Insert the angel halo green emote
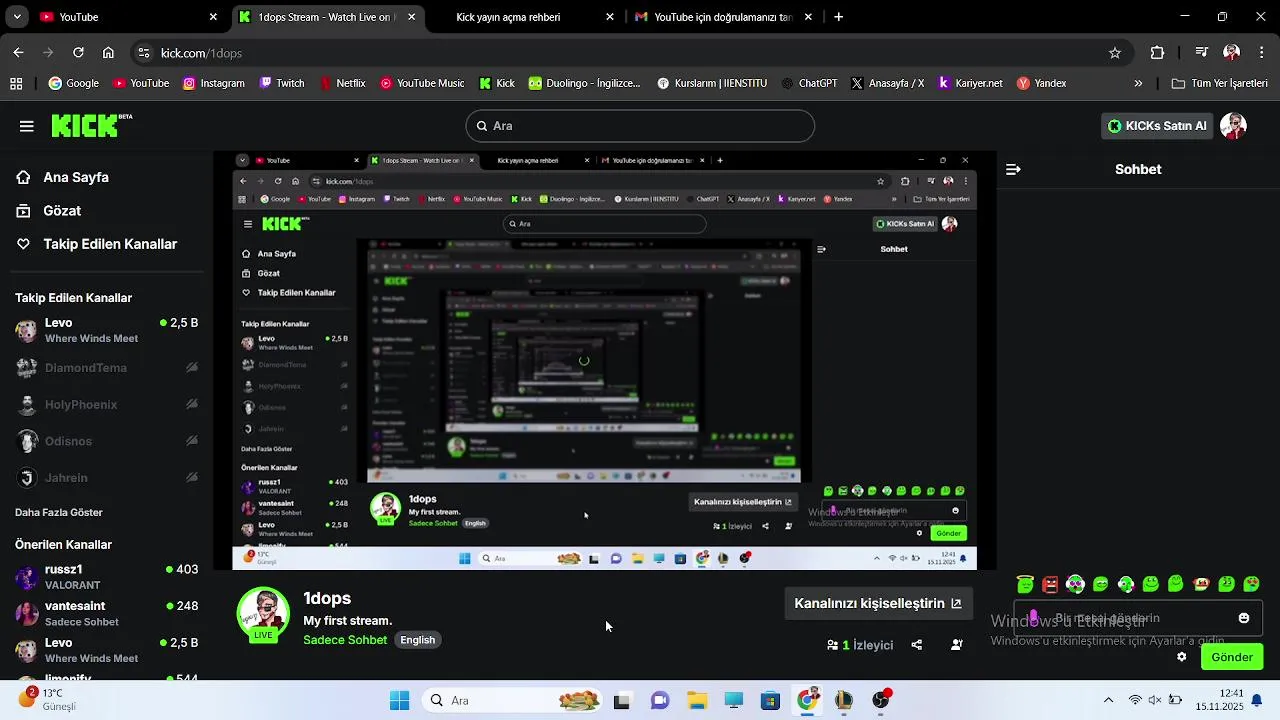 (1025, 584)
